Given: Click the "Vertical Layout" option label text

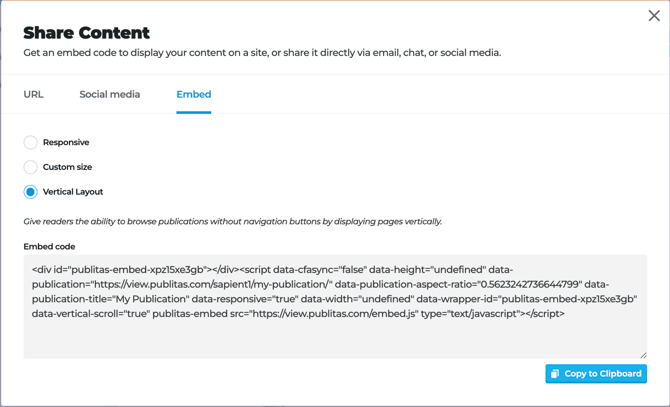Looking at the screenshot, I should [x=73, y=192].
